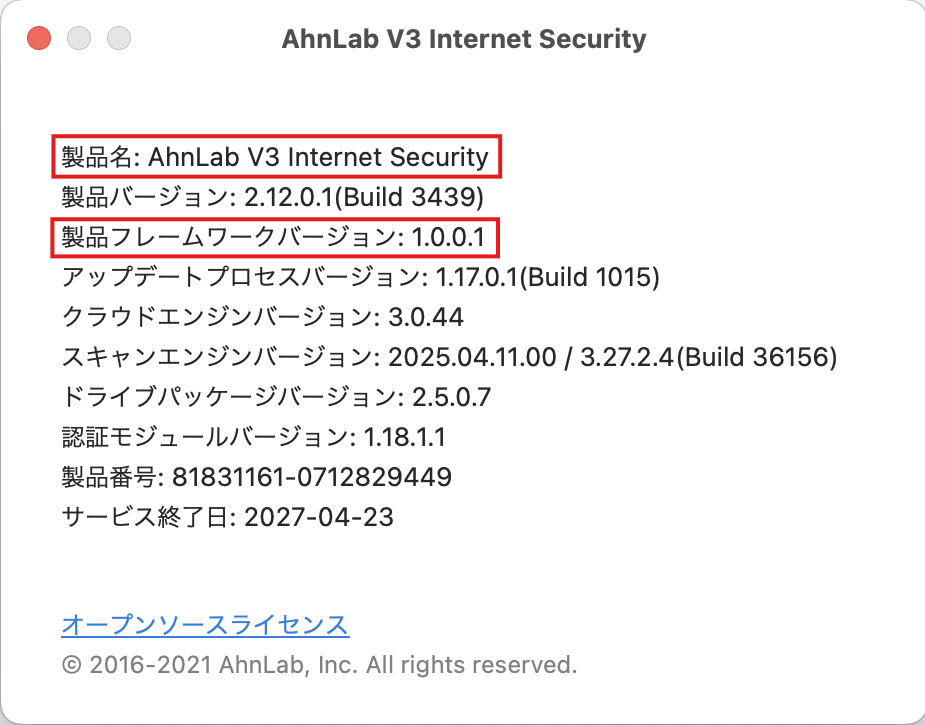Click the 製品フレームワークバージョン 1.0.0.1 line

tap(274, 237)
